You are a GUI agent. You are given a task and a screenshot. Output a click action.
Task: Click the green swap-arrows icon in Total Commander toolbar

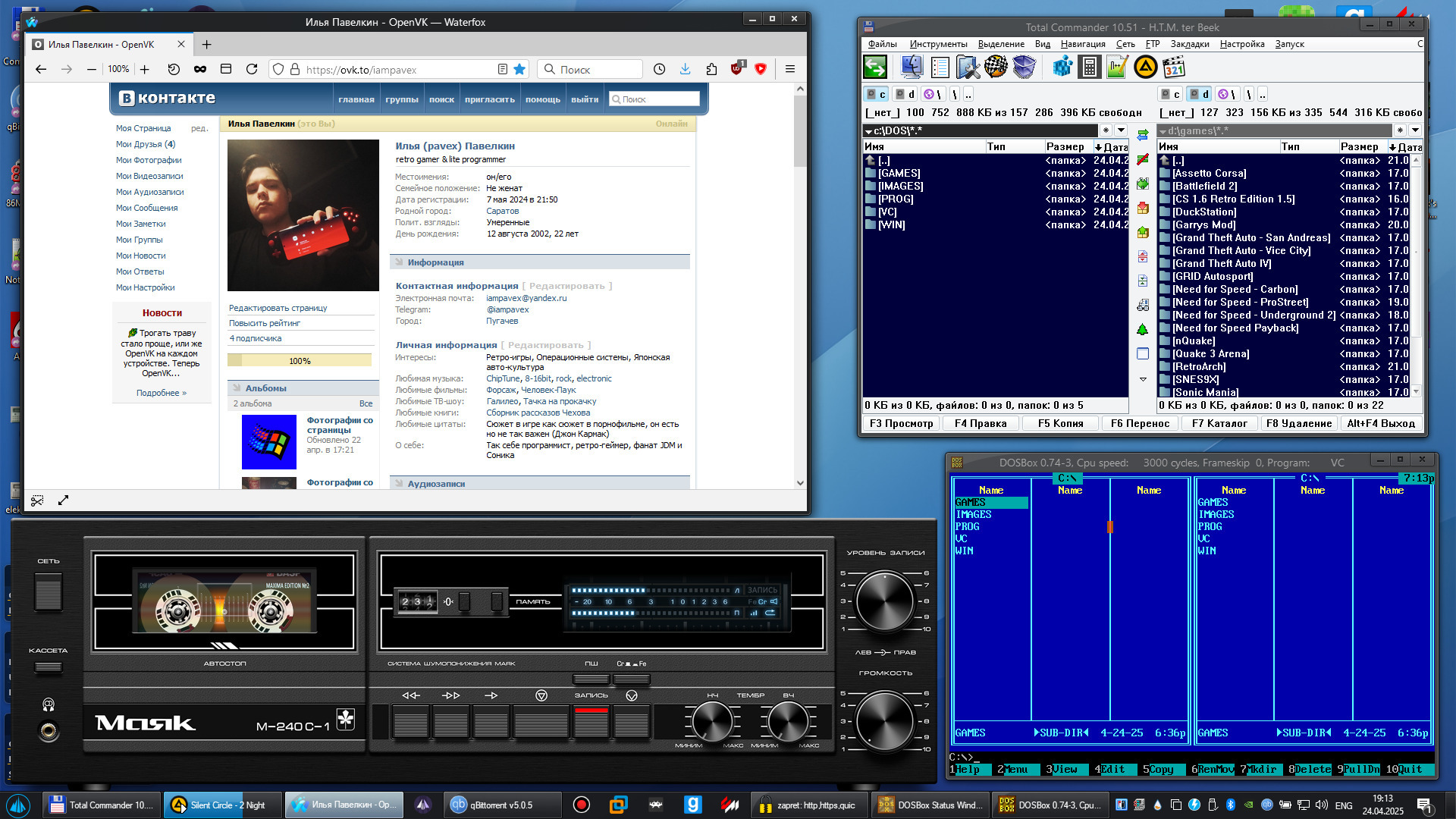[x=875, y=67]
